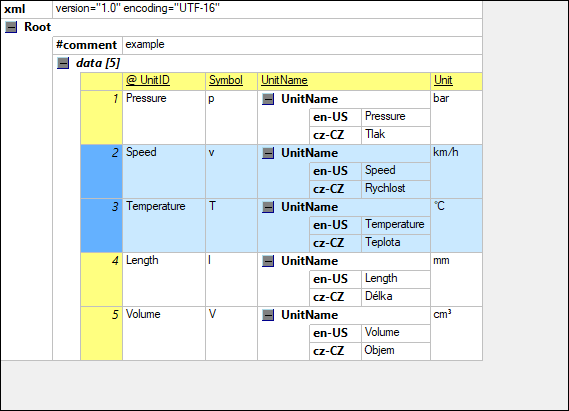Click the xml declaration value cell
Viewport: 569px width, 411px height.
click(267, 9)
